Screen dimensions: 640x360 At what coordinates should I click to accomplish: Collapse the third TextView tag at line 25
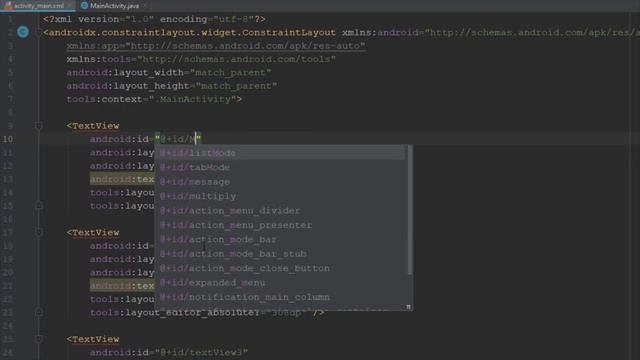[39, 339]
